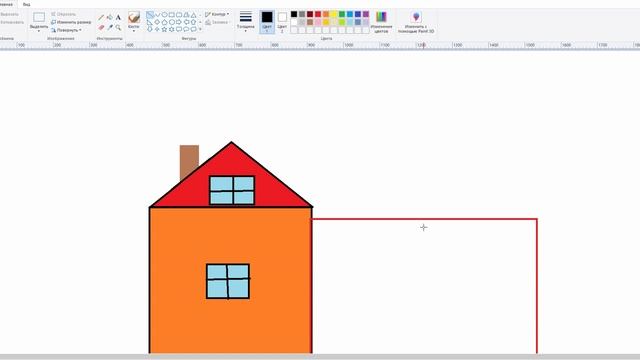Open the Edit colors dialog icon
Screen dimensions: 640x360
381,17
